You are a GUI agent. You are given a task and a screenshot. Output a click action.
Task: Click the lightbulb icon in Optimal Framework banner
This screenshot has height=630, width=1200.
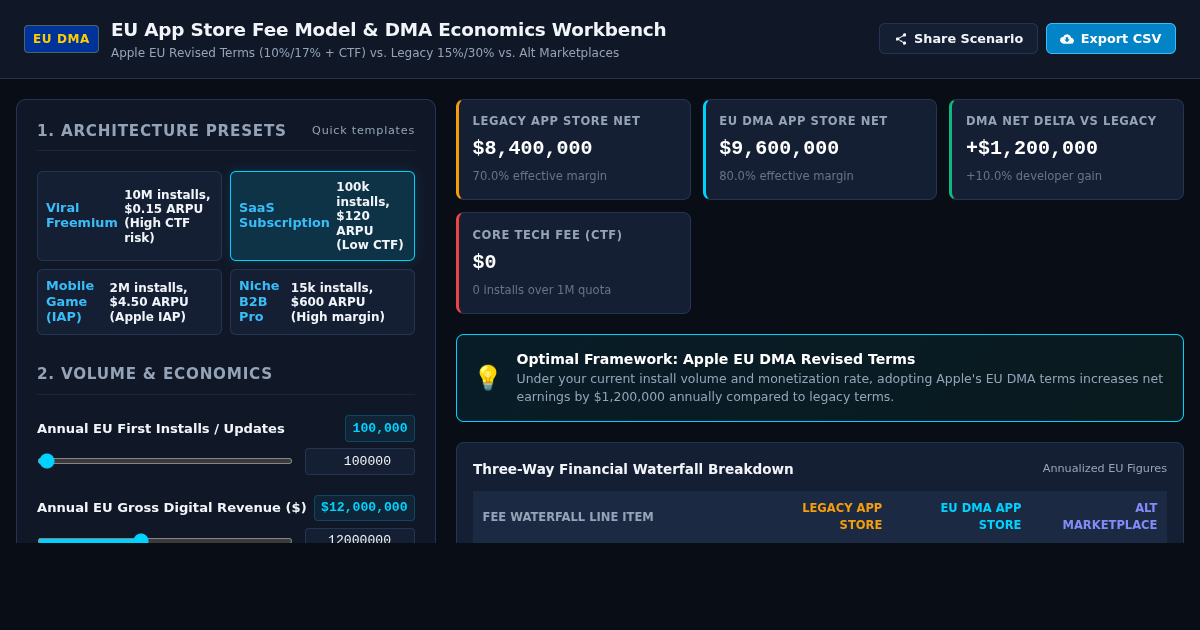(x=487, y=378)
